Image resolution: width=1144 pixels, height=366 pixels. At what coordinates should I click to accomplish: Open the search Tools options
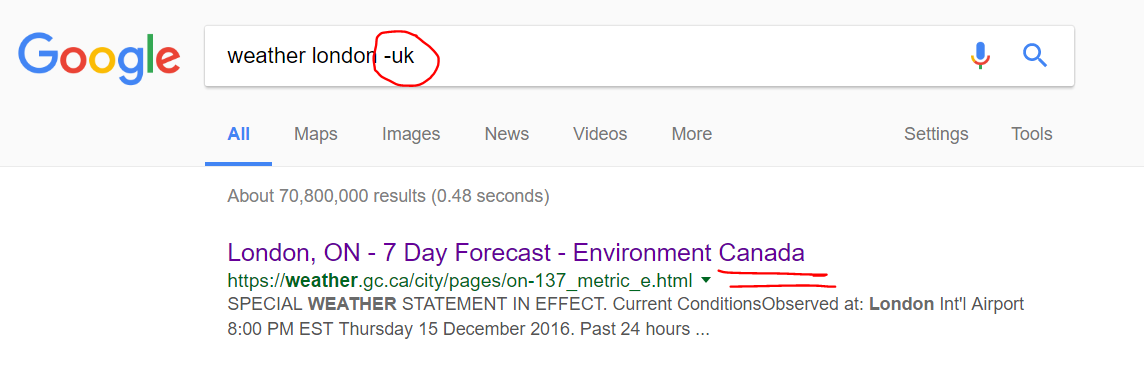(x=1032, y=134)
